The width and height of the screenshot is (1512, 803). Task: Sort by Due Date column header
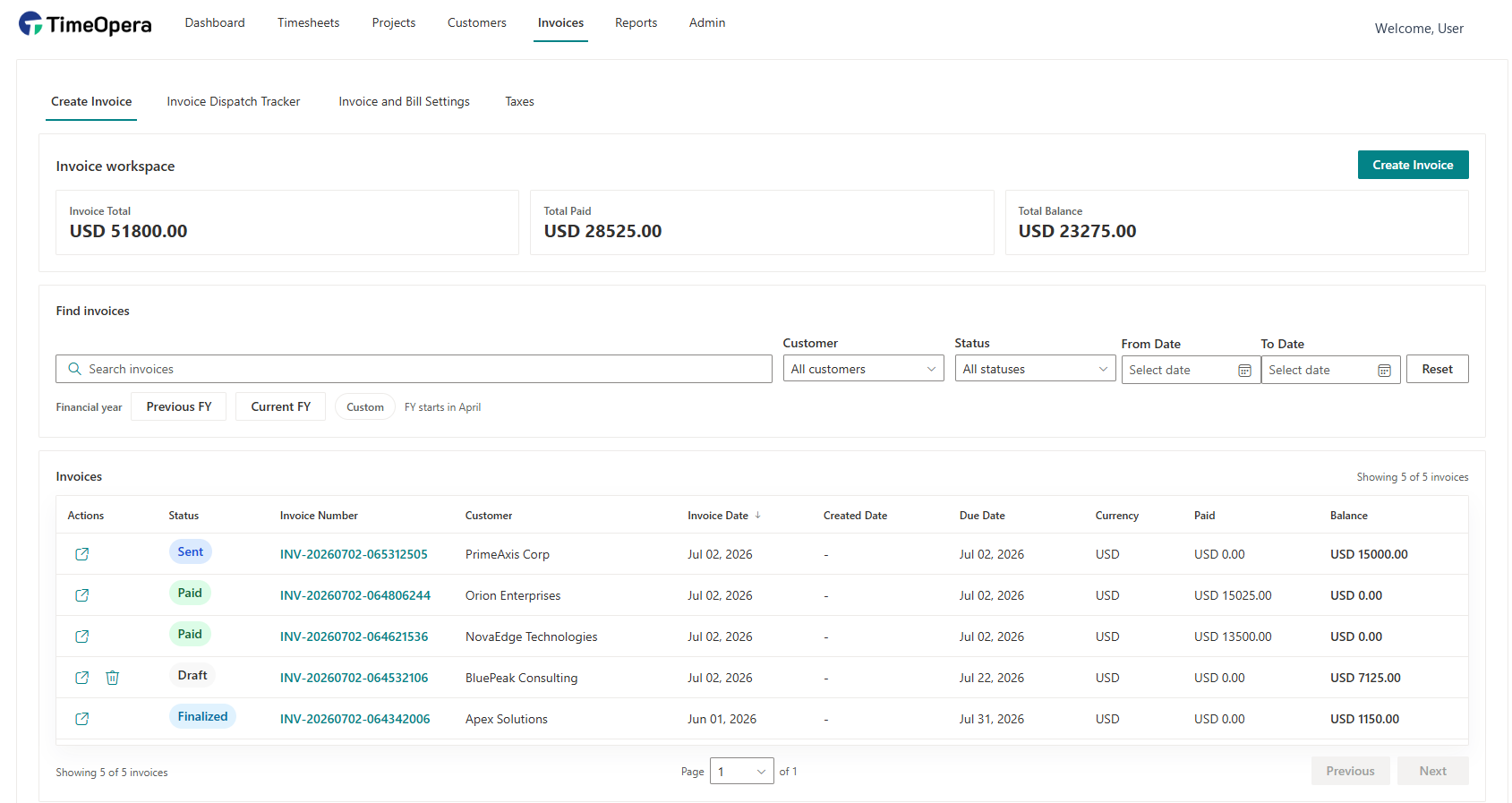982,516
